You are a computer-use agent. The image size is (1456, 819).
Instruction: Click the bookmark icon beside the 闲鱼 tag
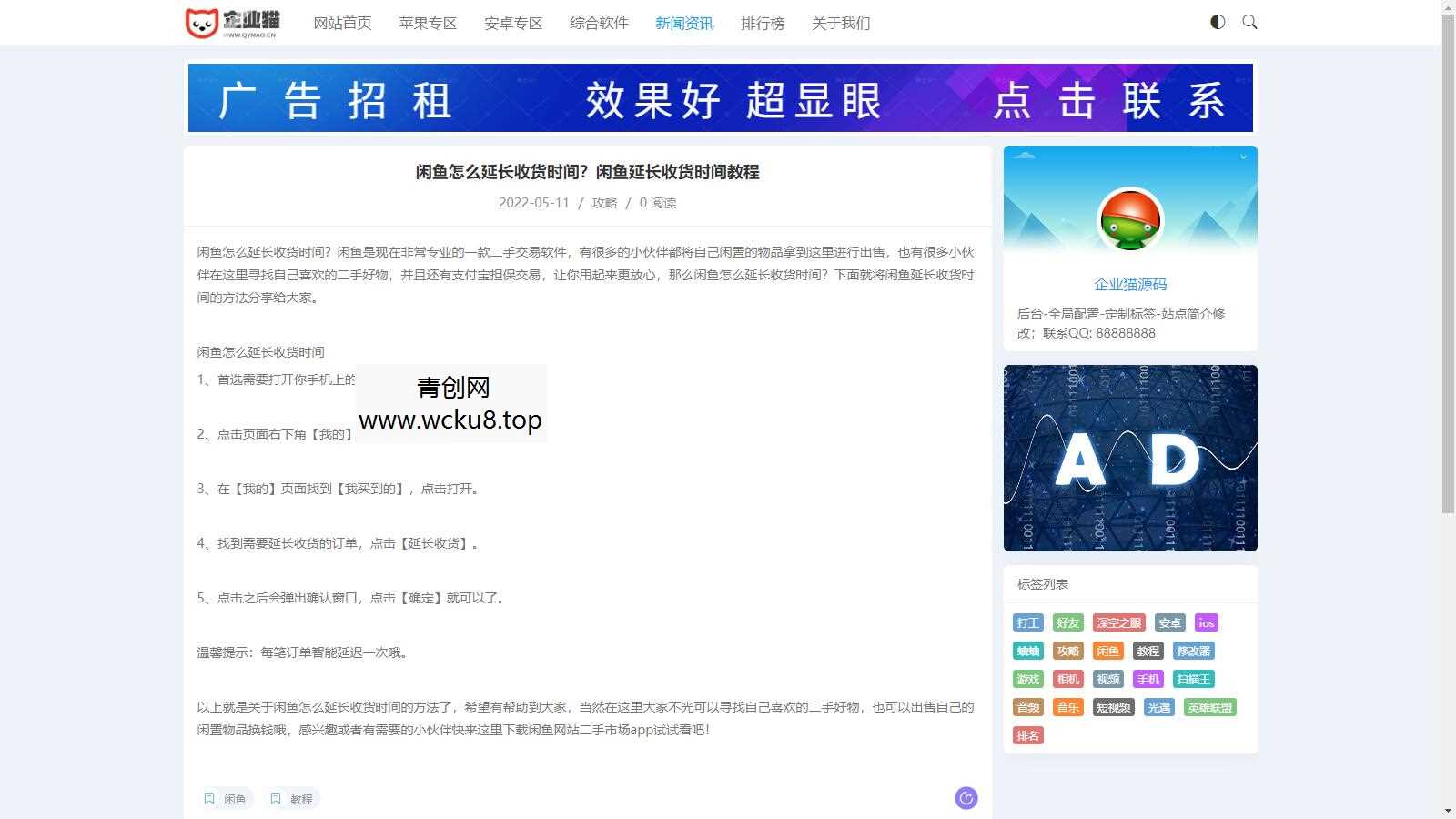[x=210, y=798]
